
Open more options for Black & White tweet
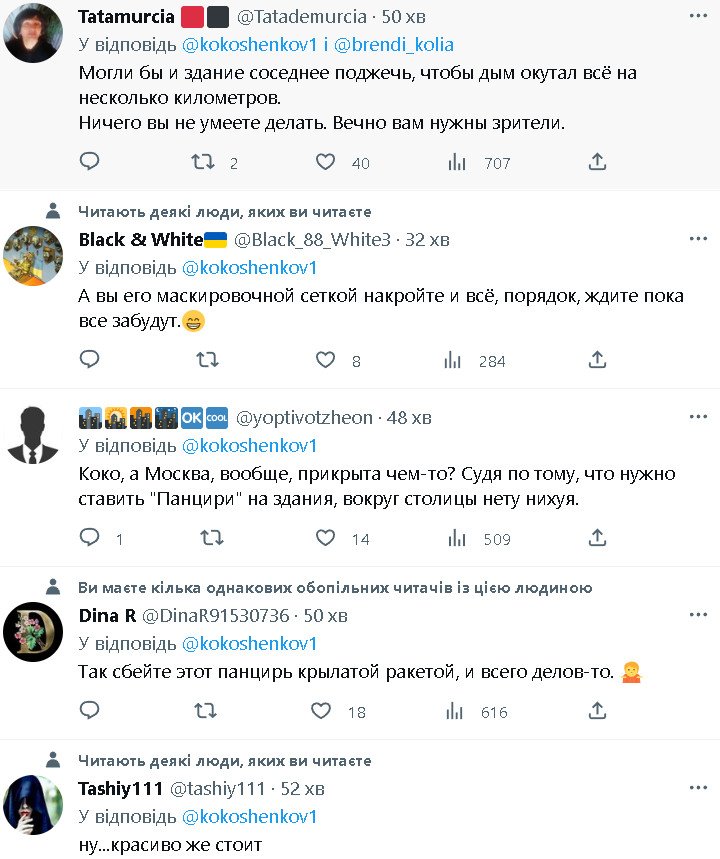click(x=698, y=239)
